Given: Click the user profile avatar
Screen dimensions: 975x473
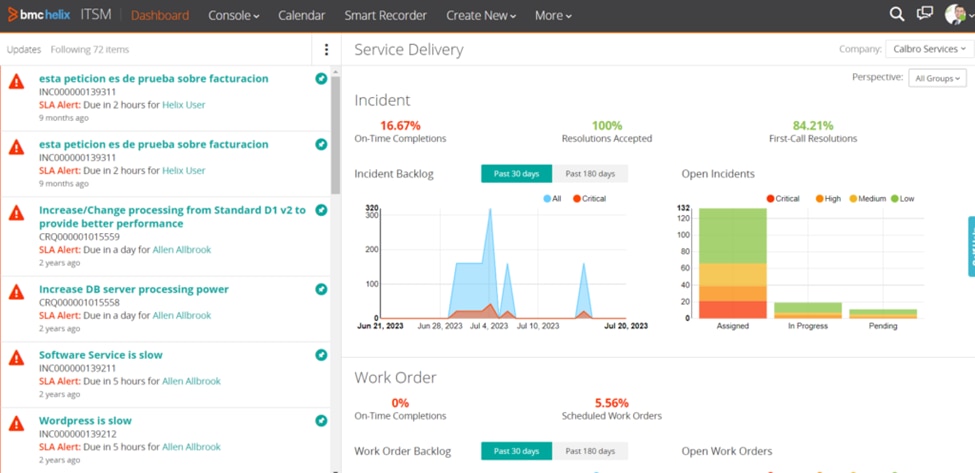Looking at the screenshot, I should click(955, 14).
